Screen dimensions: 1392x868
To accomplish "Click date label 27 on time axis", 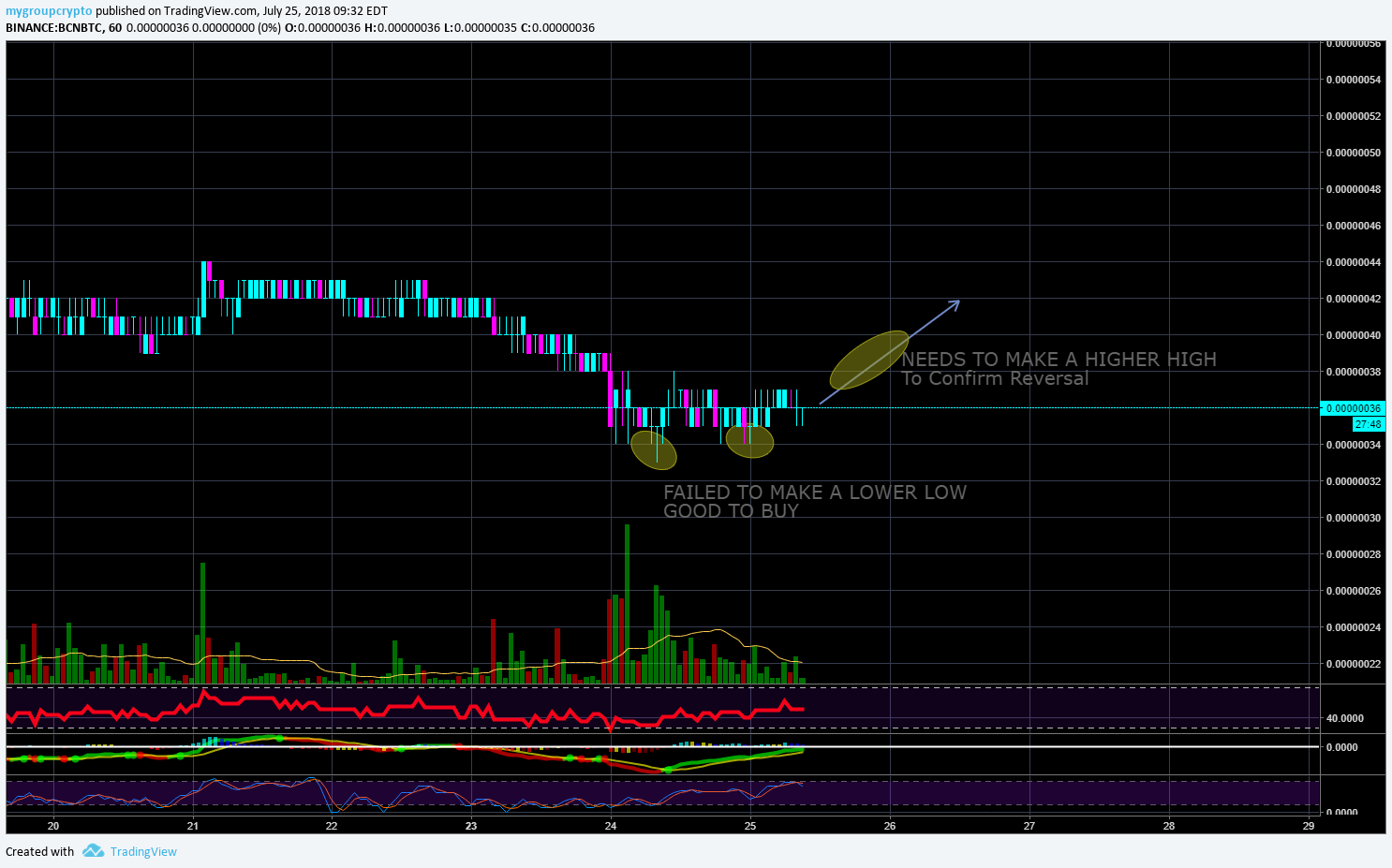I will (1029, 826).
